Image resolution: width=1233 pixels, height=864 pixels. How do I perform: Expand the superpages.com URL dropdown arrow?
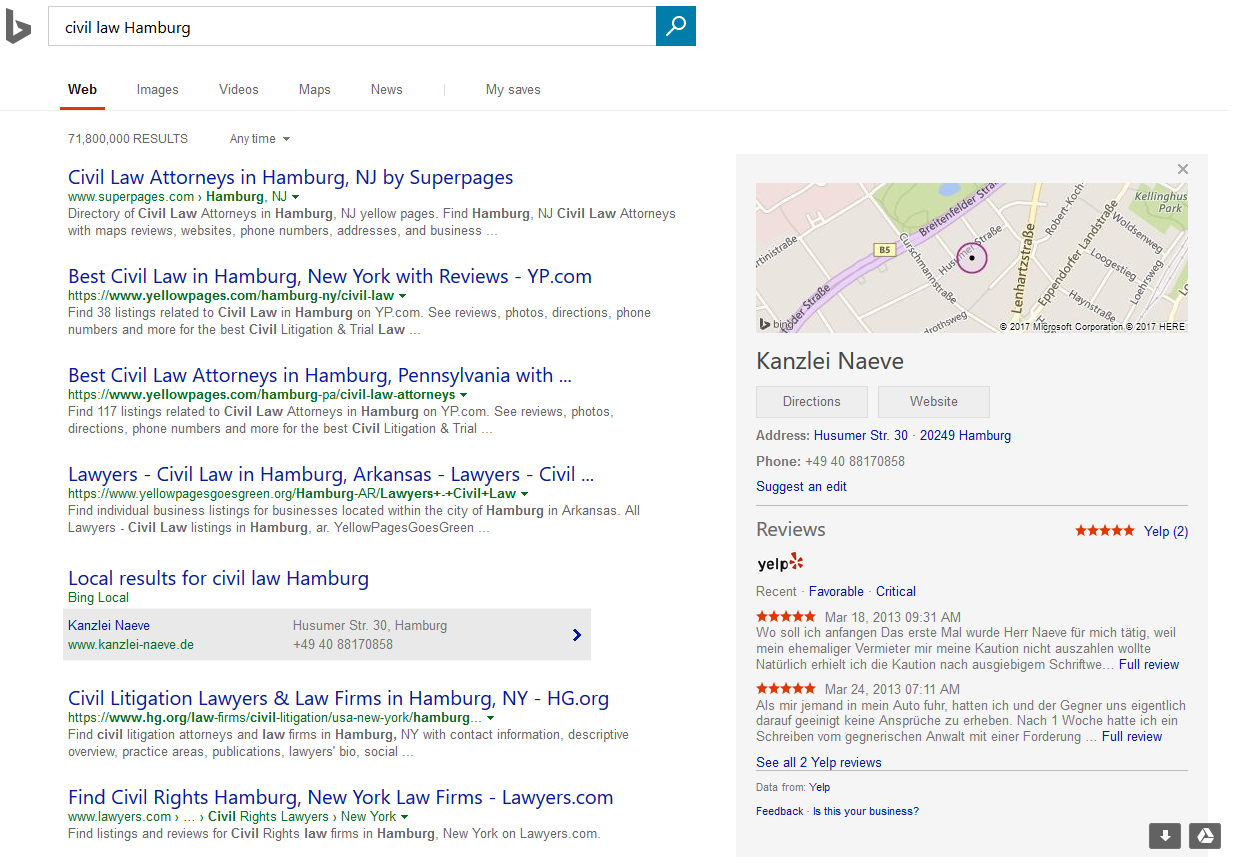pyautogui.click(x=296, y=197)
